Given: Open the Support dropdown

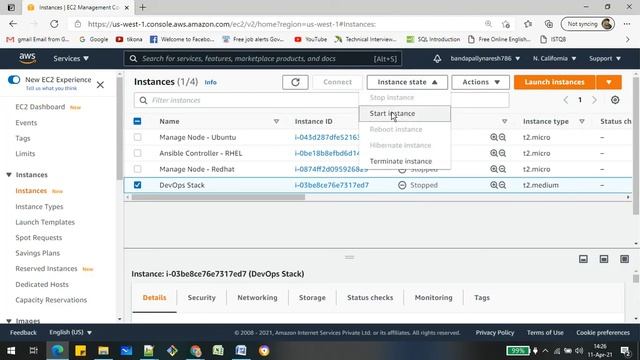Looking at the screenshot, I should tap(604, 59).
